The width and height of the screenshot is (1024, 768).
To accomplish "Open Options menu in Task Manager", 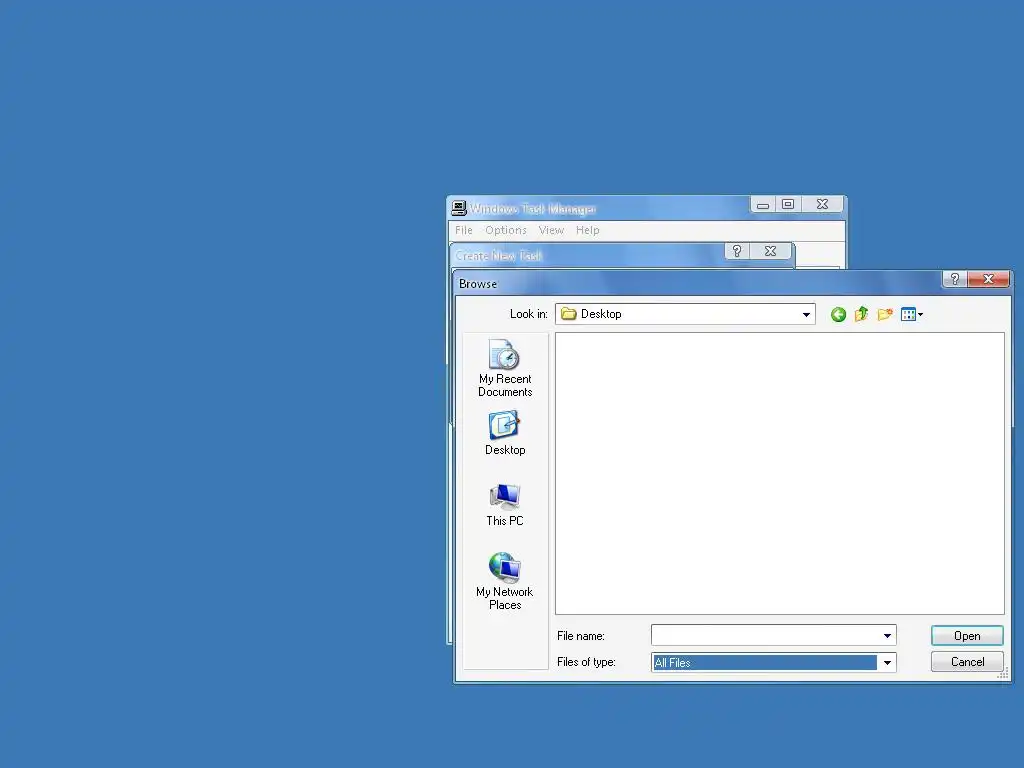I will (505, 231).
